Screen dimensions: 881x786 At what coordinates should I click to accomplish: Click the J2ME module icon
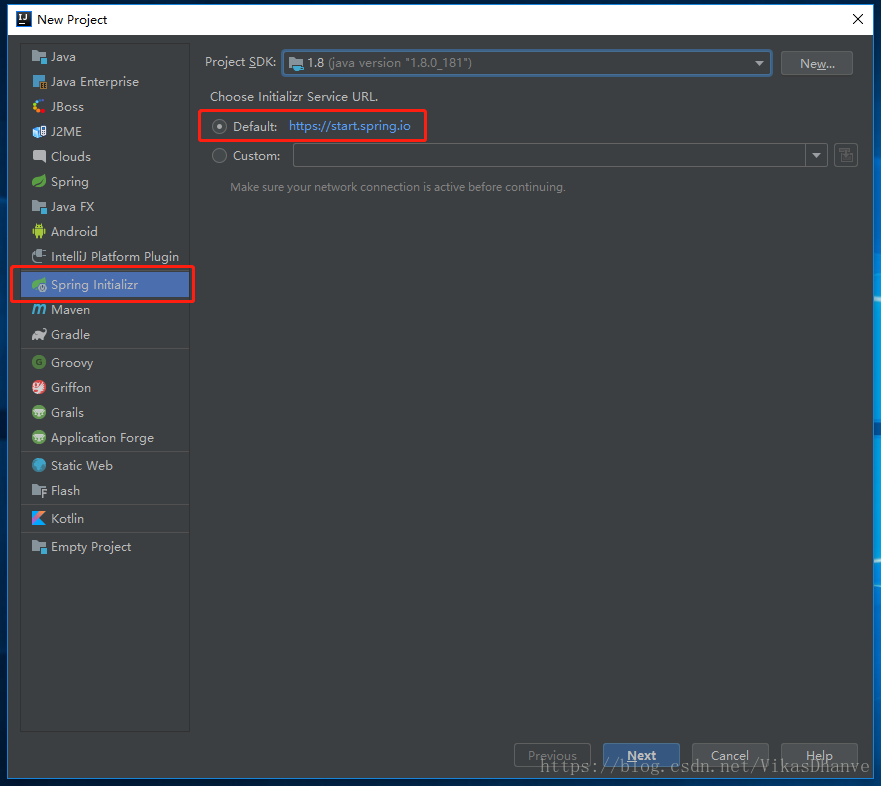(x=39, y=131)
